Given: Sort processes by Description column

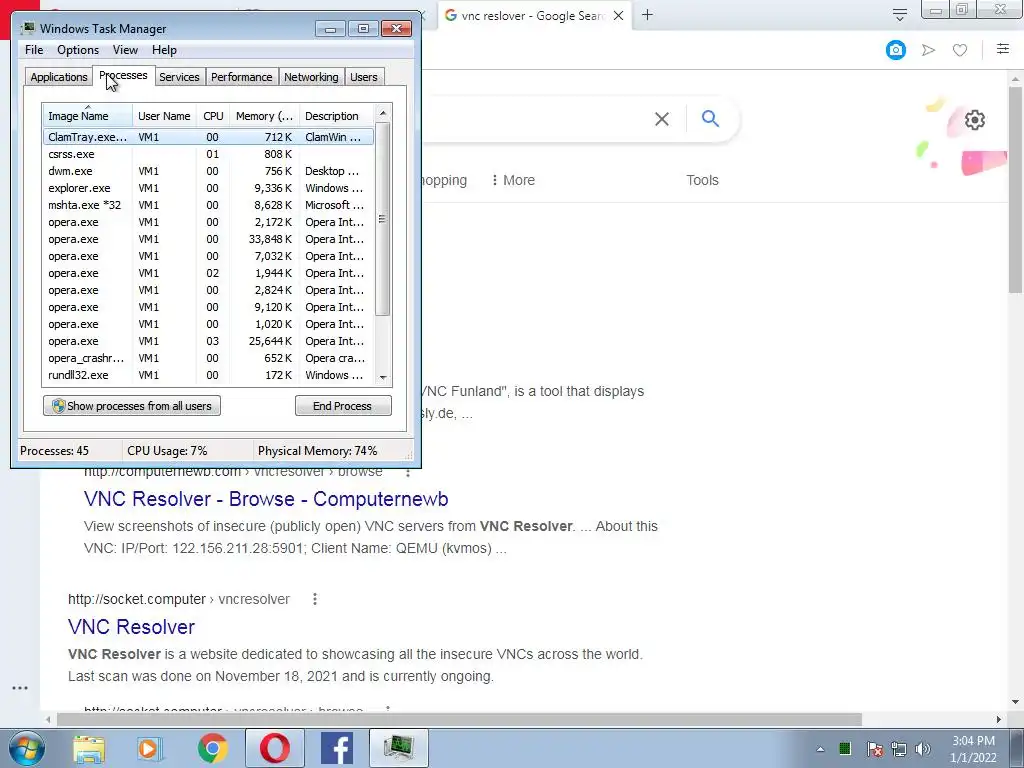Looking at the screenshot, I should (x=336, y=116).
